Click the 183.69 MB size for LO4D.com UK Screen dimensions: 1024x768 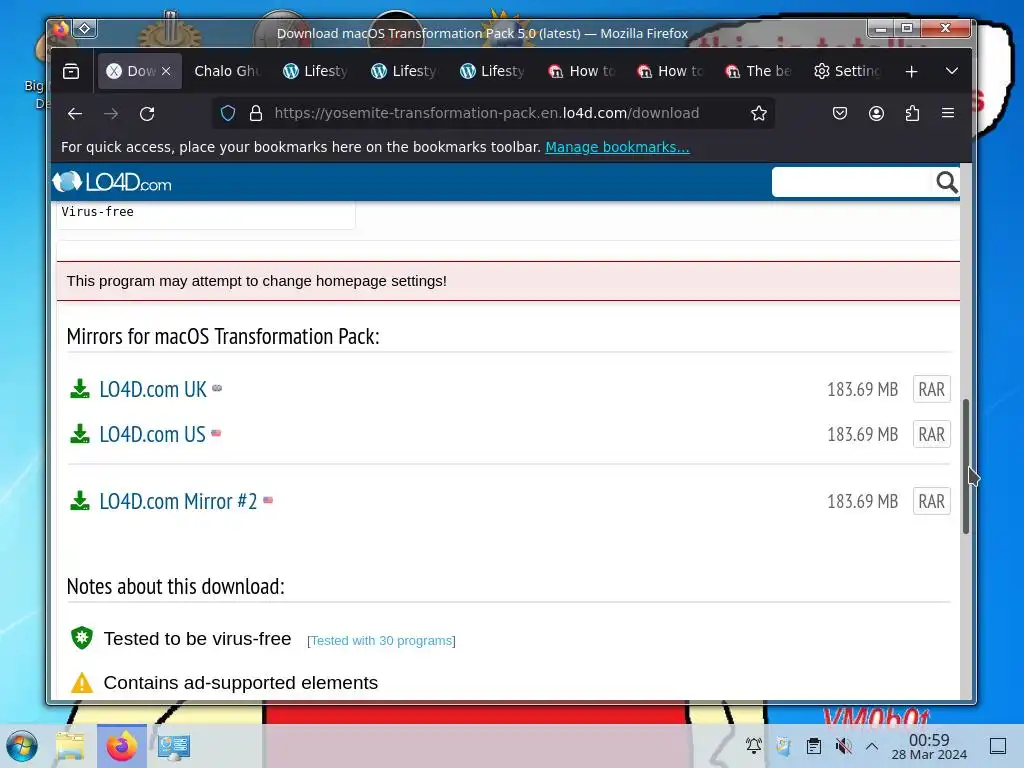(862, 389)
